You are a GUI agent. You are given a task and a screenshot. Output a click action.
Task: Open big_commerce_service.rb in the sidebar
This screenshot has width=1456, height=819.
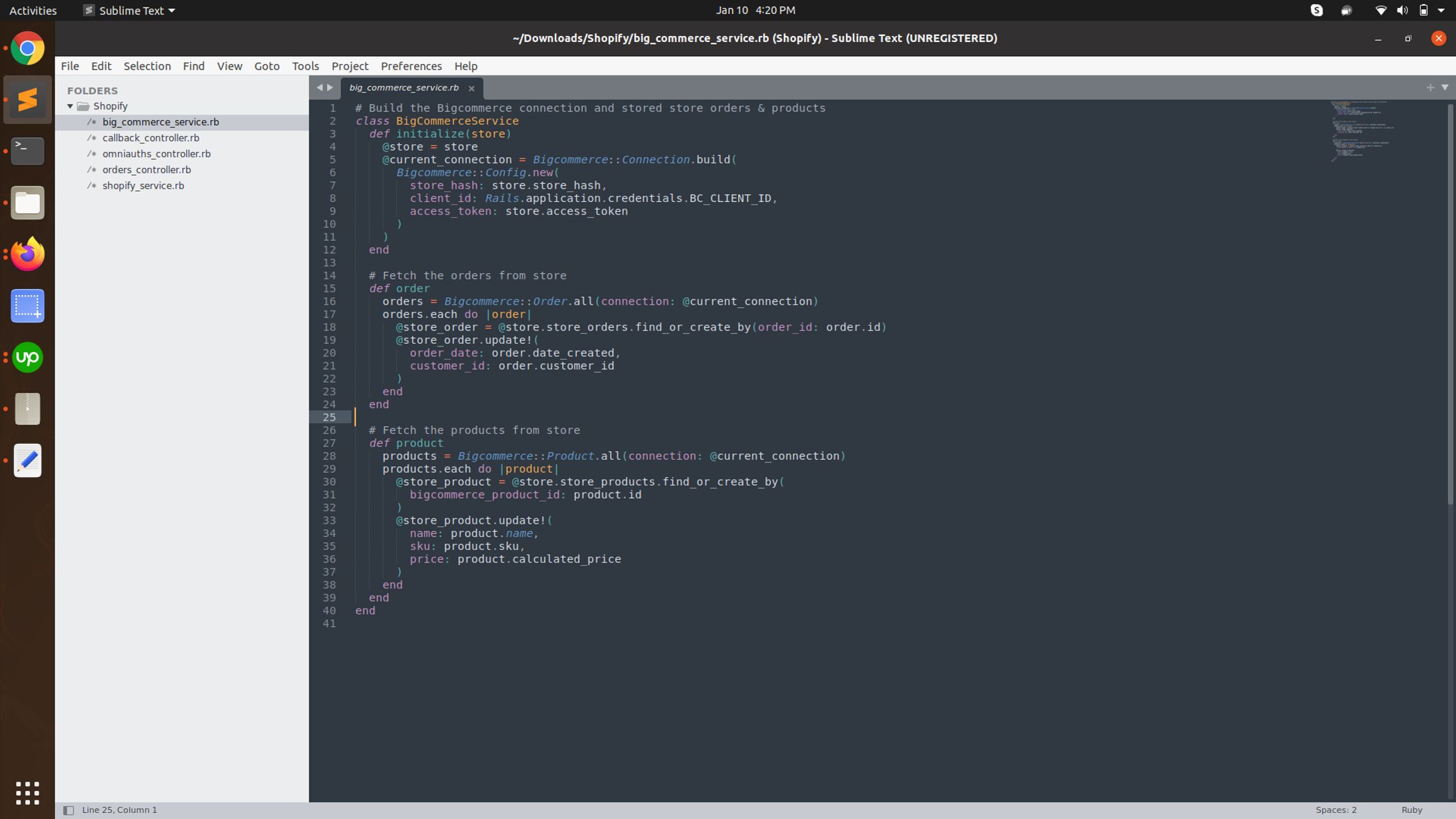point(161,122)
